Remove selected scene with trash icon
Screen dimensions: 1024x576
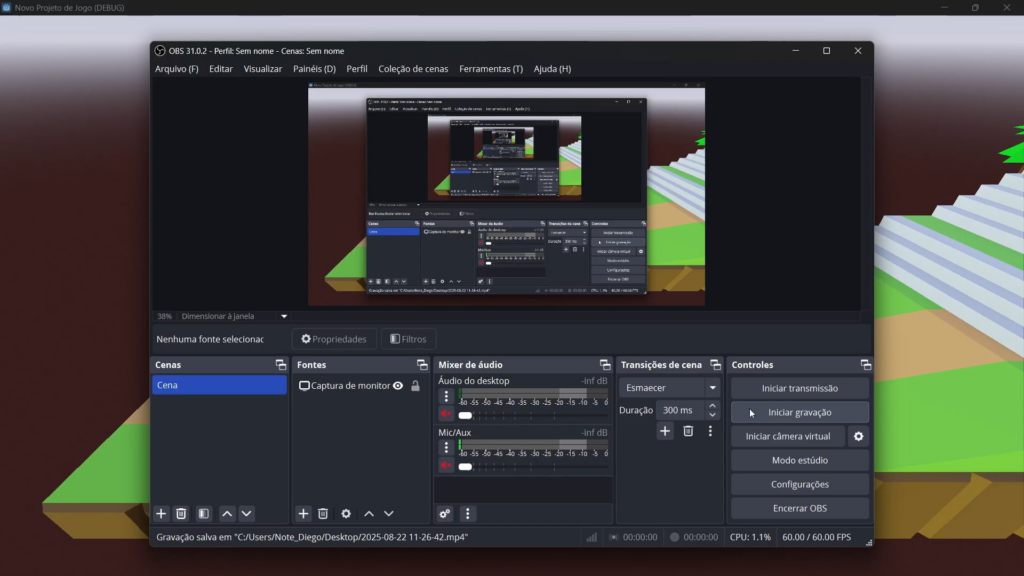[x=181, y=514]
